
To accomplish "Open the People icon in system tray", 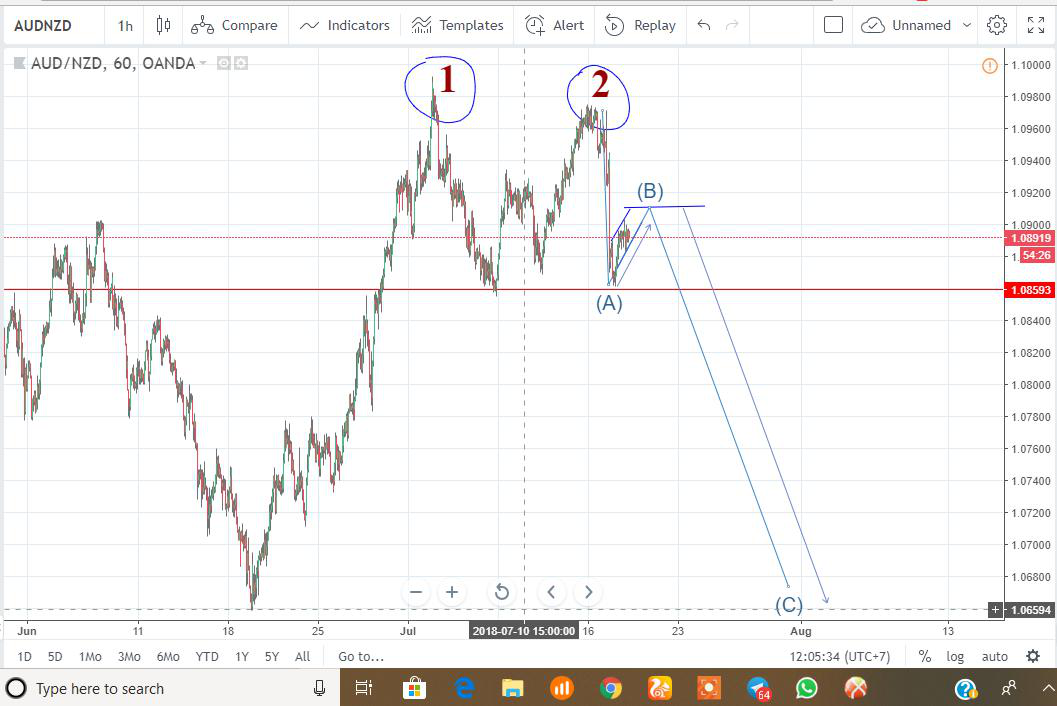I will (1009, 688).
